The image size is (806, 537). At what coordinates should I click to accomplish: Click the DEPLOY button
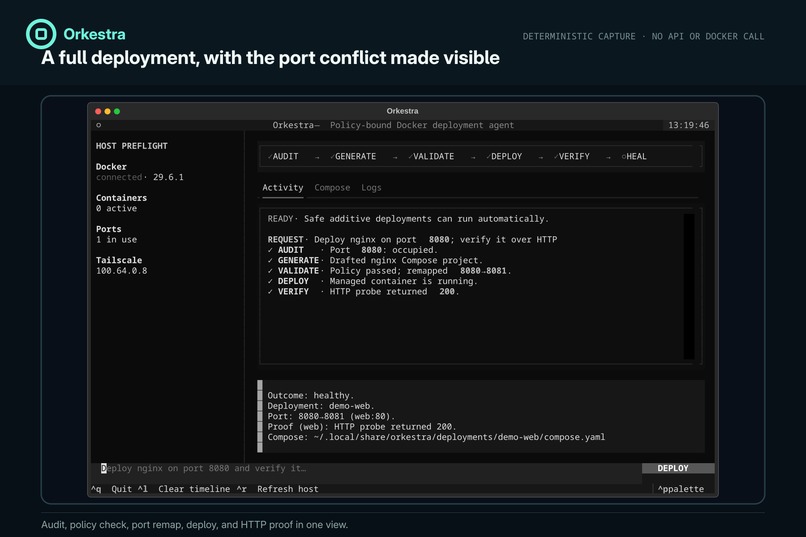pyautogui.click(x=677, y=468)
